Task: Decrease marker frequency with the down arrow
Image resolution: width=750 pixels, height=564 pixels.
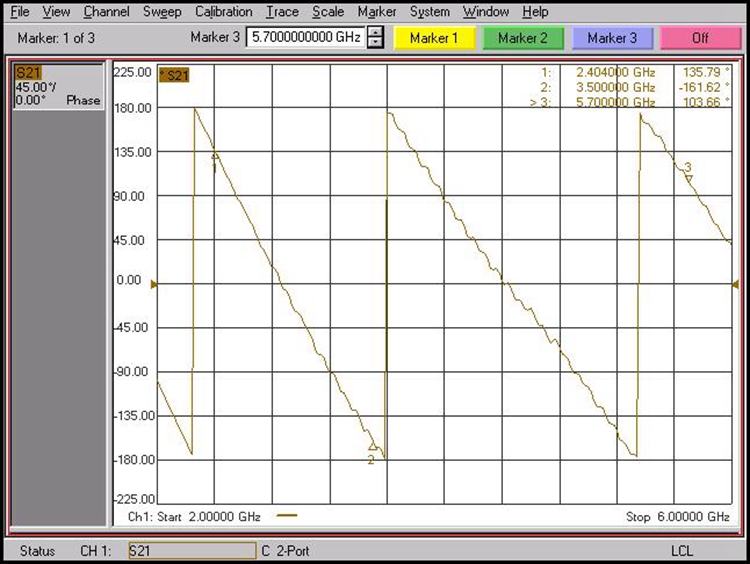Action: [x=375, y=44]
